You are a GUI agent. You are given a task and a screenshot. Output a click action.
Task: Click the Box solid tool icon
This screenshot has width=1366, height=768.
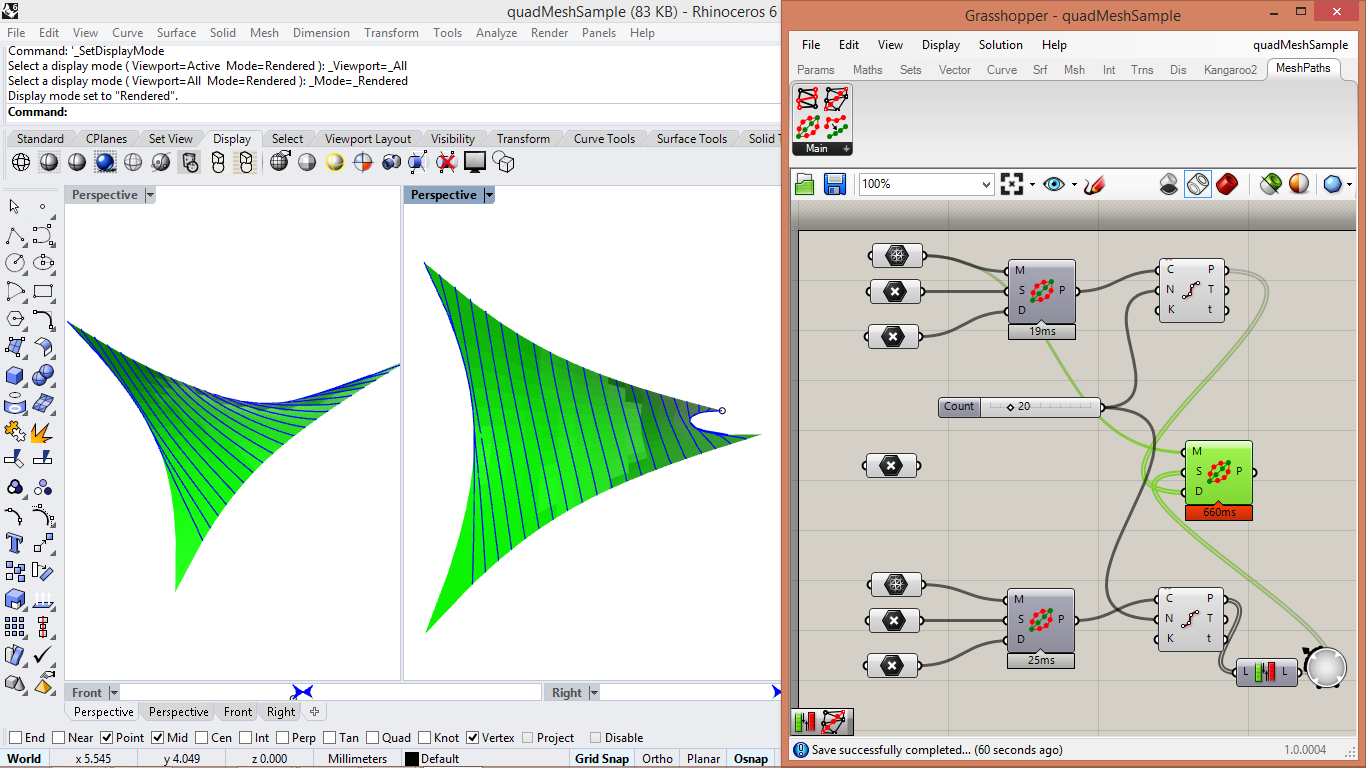point(15,375)
